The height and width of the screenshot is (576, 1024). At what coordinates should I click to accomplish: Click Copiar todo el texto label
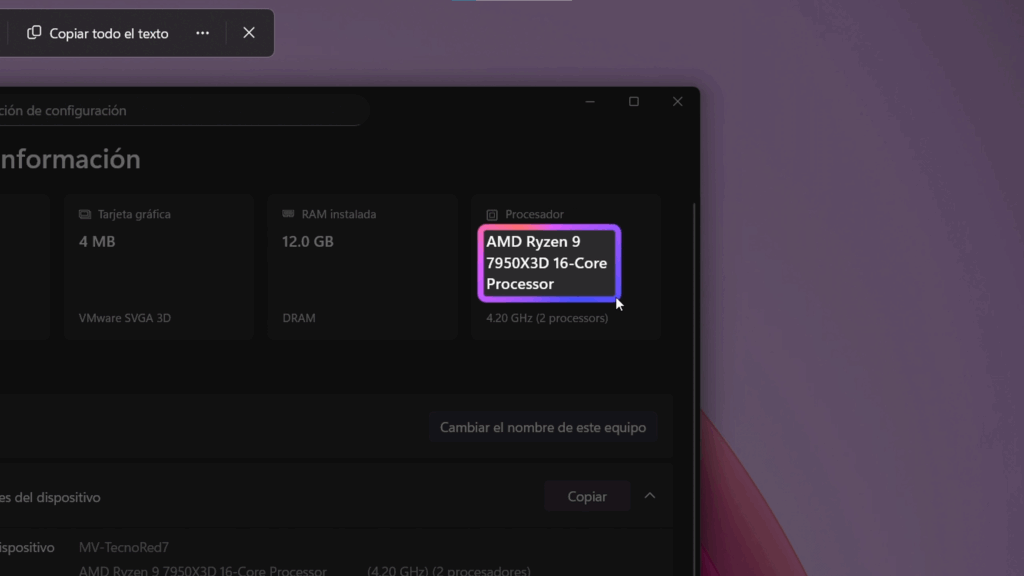click(x=109, y=33)
